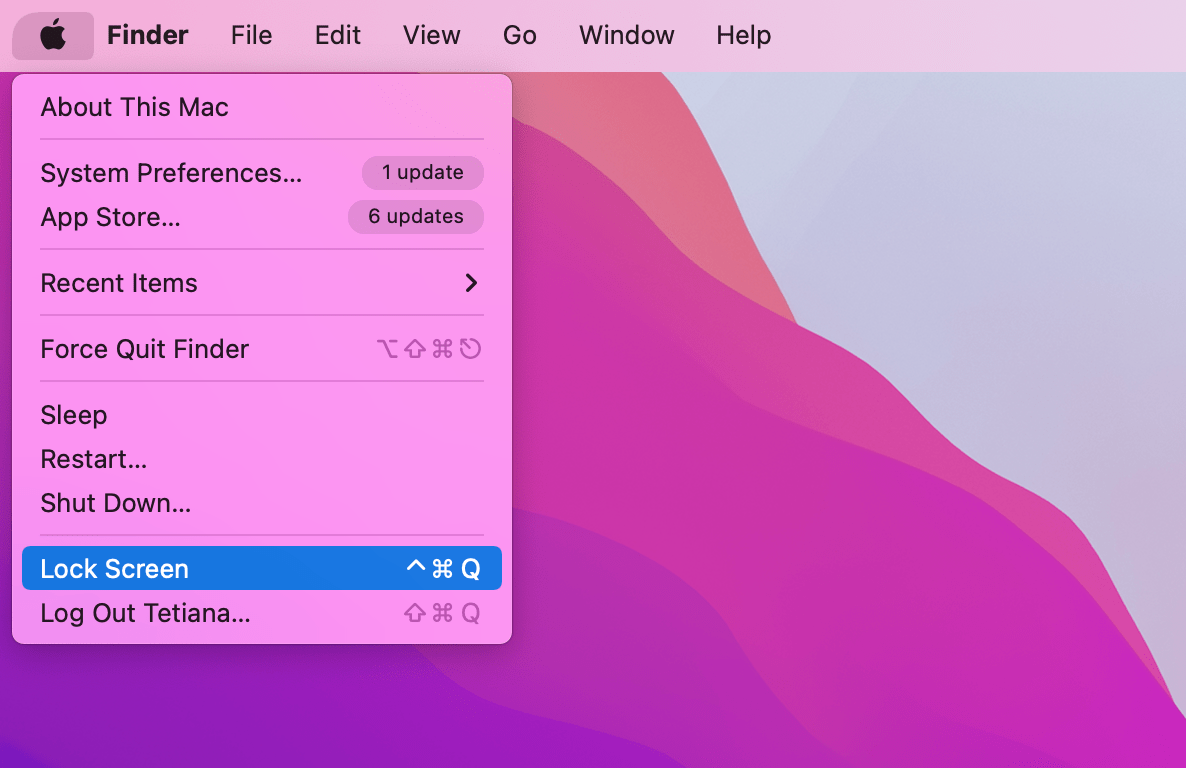Open About This Mac

coord(134,107)
